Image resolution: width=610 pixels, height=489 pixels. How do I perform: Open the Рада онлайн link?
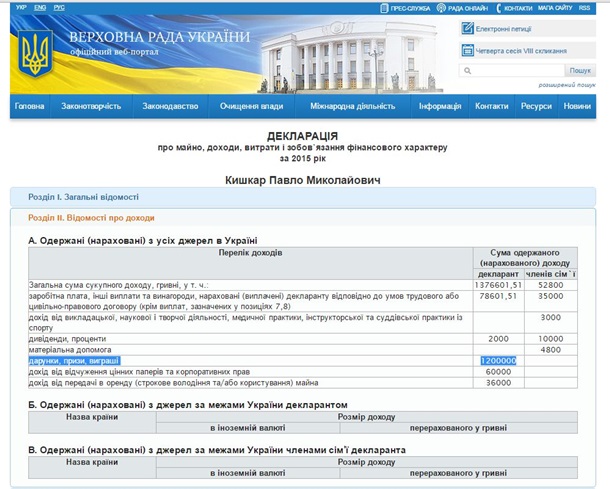click(468, 8)
